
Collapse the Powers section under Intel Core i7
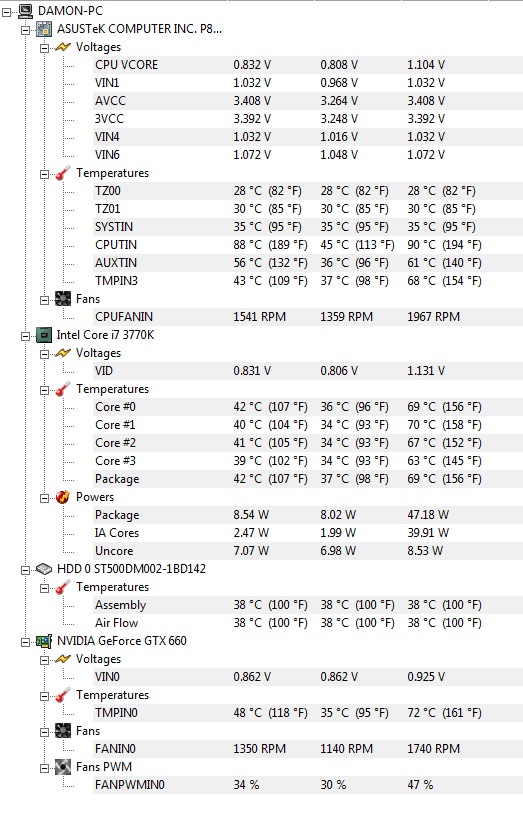tap(45, 499)
